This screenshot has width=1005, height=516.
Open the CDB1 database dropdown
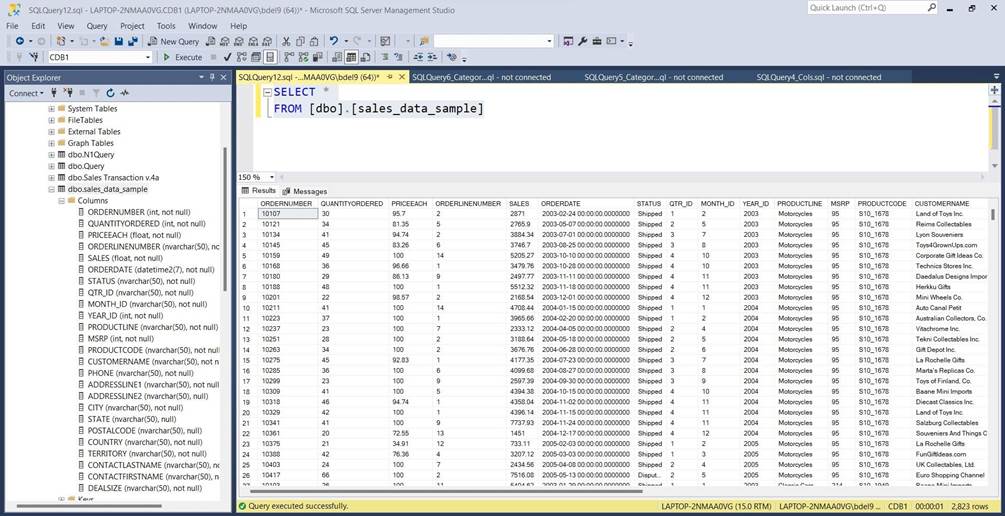click(148, 57)
